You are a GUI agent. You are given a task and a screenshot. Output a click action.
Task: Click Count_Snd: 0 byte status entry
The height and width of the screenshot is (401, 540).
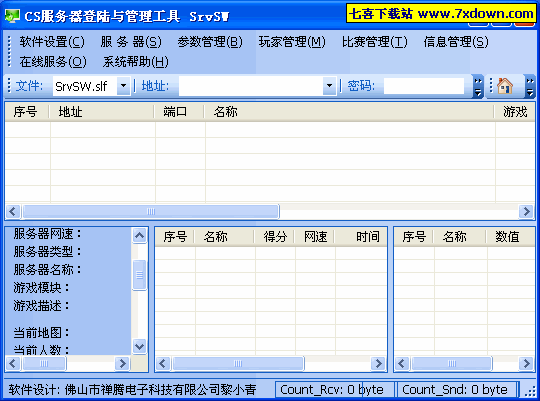click(457, 390)
